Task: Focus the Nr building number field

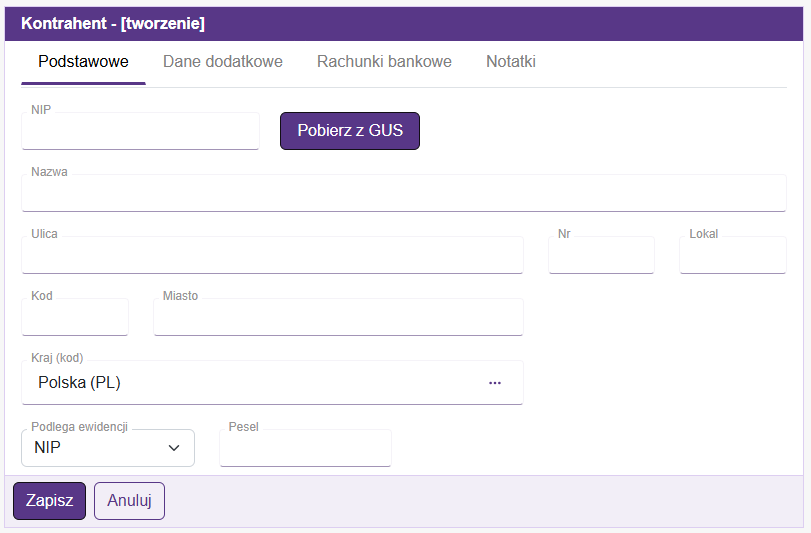Action: pos(601,256)
